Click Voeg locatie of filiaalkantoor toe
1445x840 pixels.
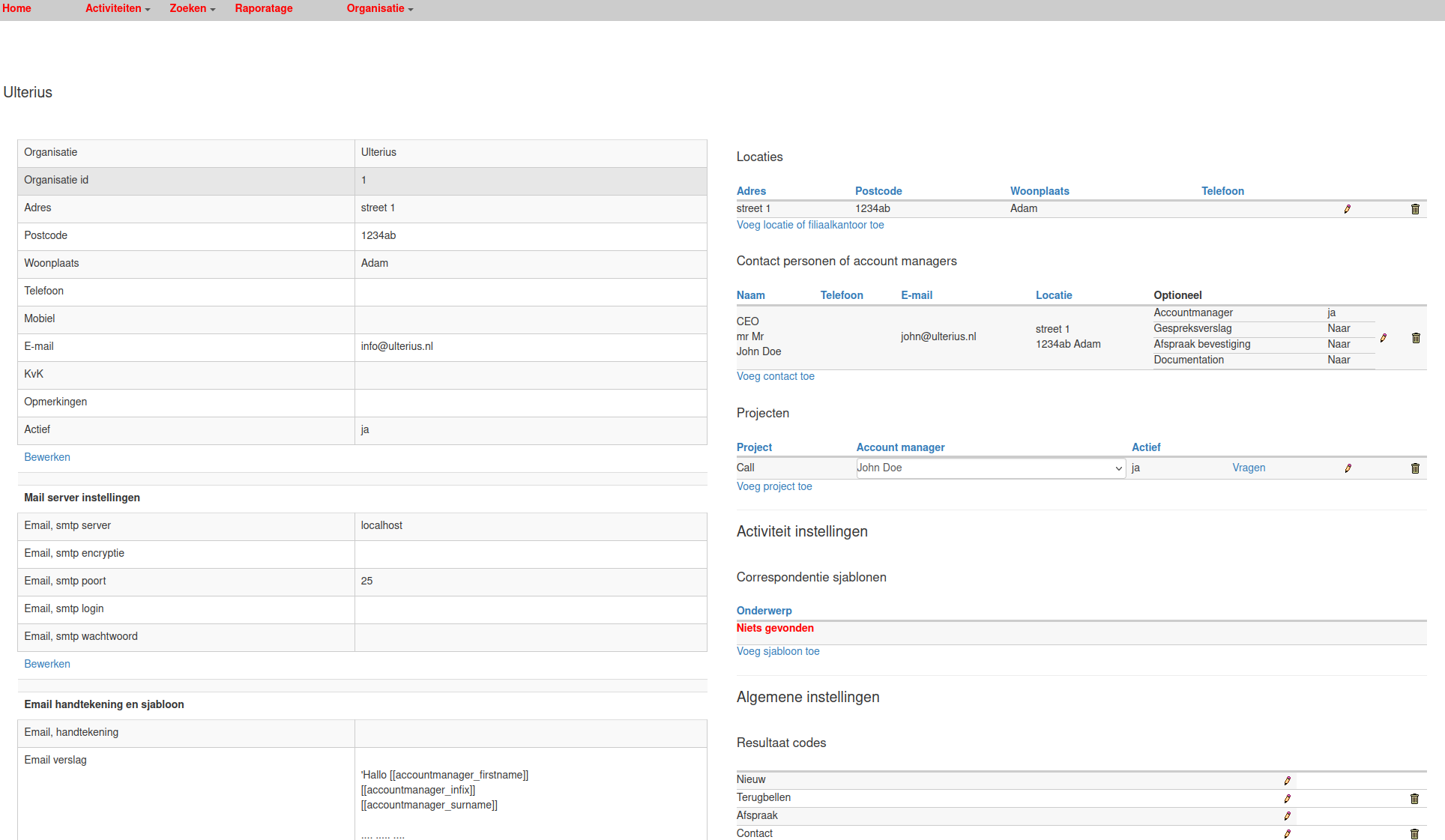pos(809,225)
